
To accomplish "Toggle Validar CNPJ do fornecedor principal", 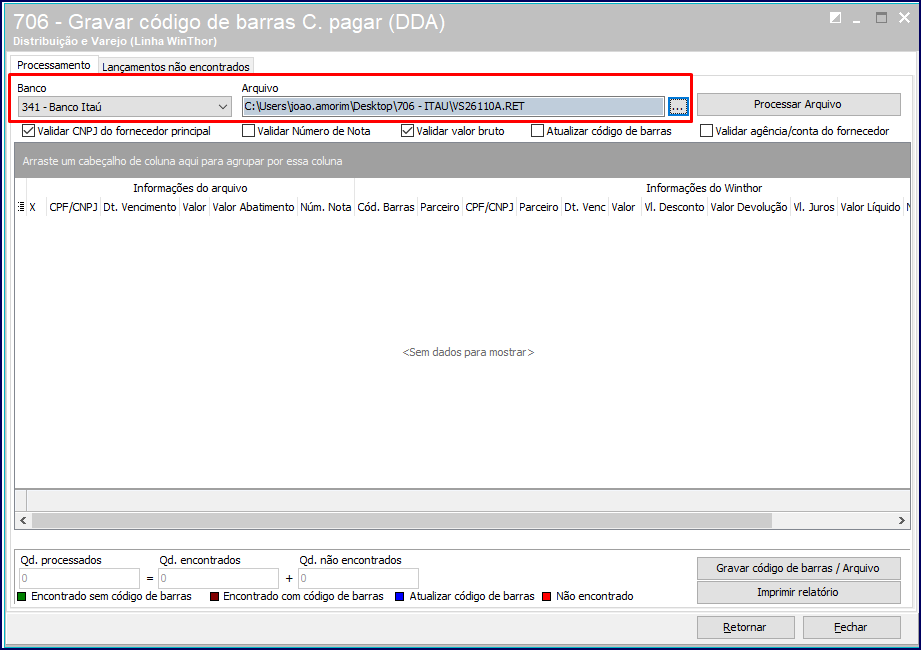I will tap(28, 131).
